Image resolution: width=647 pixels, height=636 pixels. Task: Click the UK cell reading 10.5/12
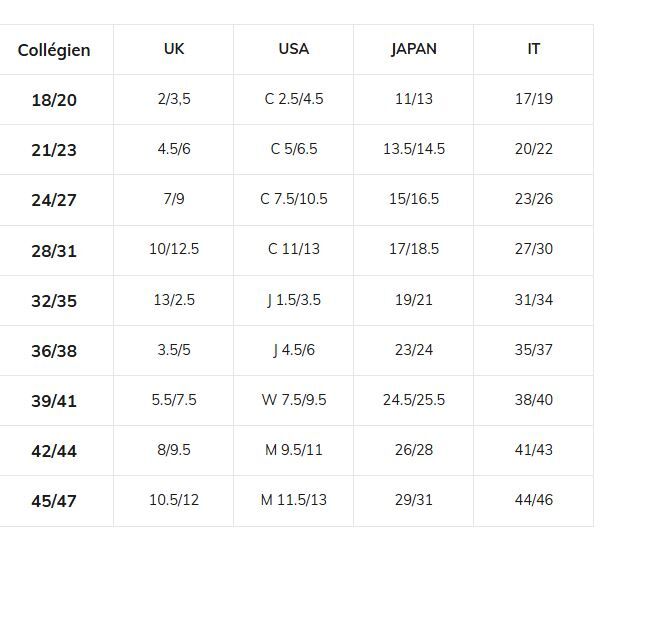pos(174,500)
